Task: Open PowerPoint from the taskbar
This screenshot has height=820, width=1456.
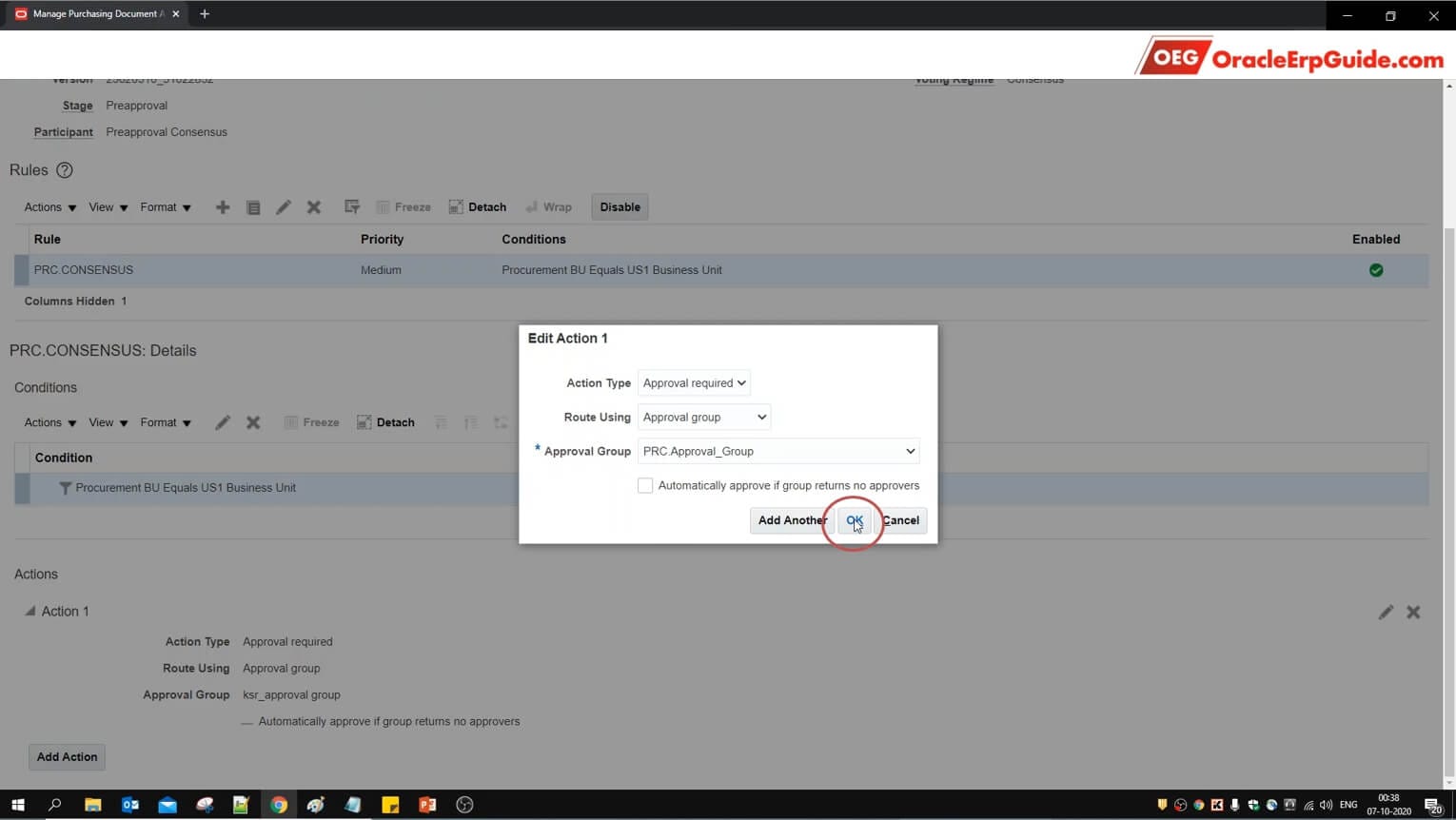Action: coord(427,805)
